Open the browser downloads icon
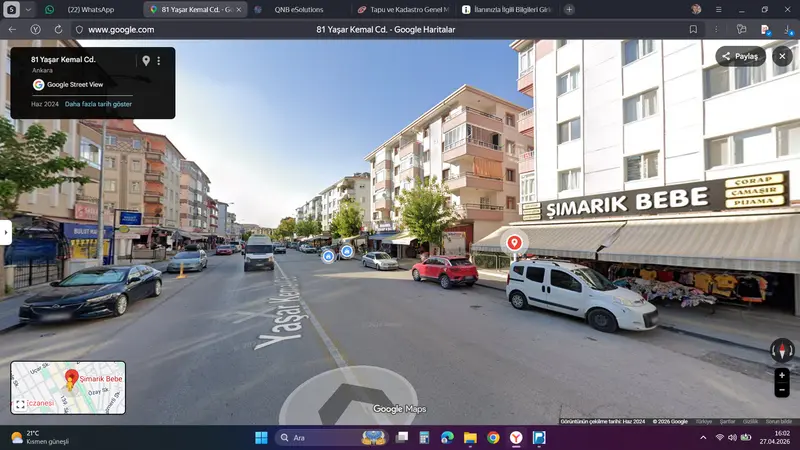This screenshot has width=800, height=450. (x=788, y=30)
